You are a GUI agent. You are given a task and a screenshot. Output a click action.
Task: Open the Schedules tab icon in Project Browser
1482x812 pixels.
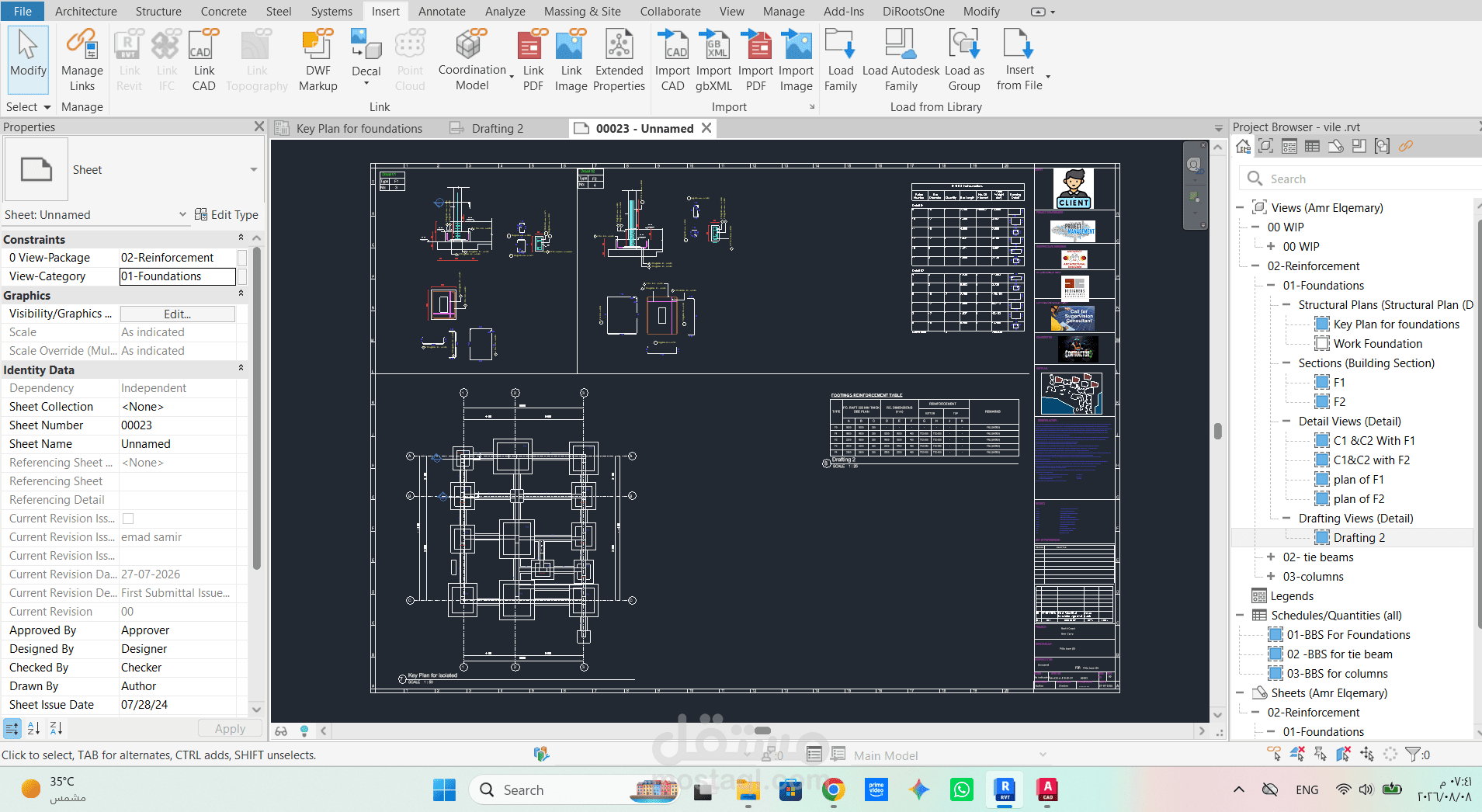(1313, 146)
